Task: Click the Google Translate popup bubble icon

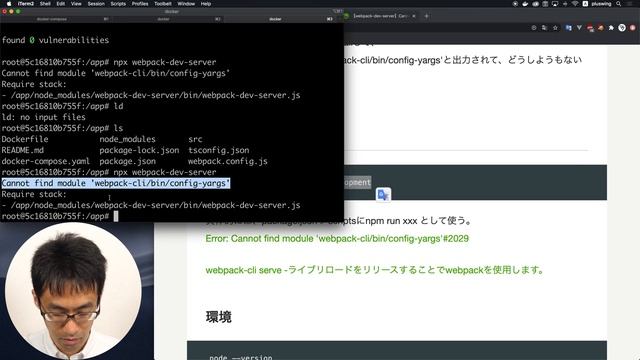Action: [383, 195]
